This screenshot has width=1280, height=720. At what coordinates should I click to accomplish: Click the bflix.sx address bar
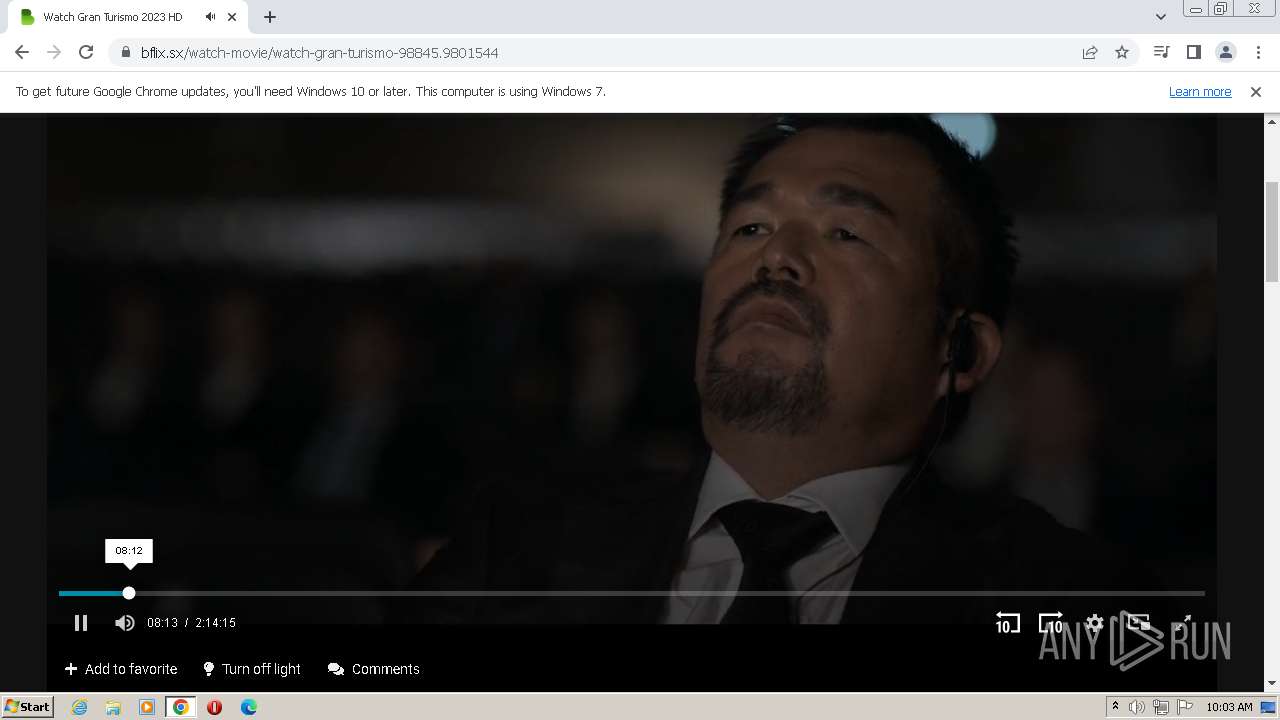[600, 52]
